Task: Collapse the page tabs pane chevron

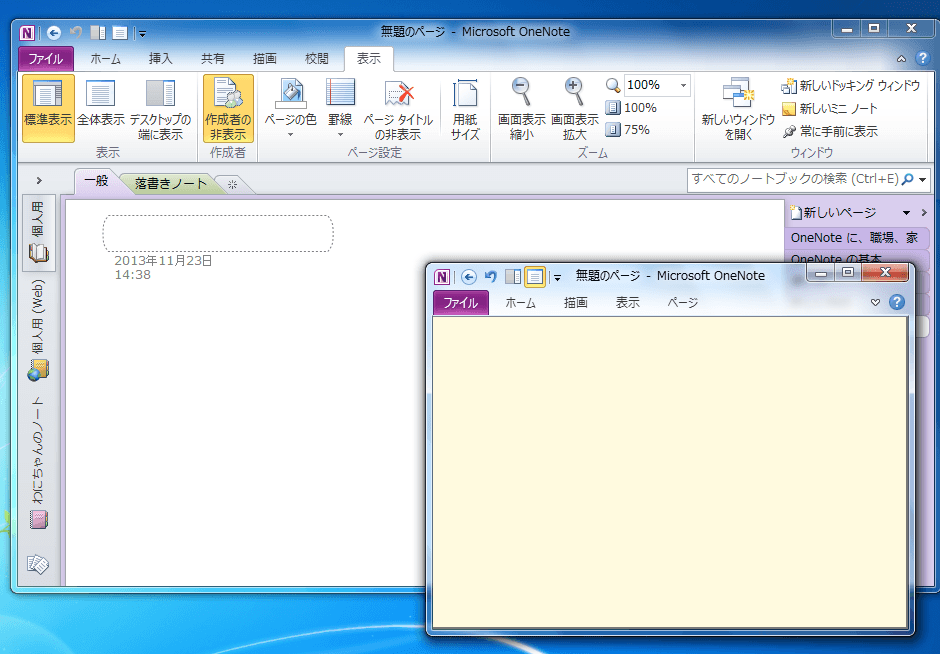Action: point(924,213)
